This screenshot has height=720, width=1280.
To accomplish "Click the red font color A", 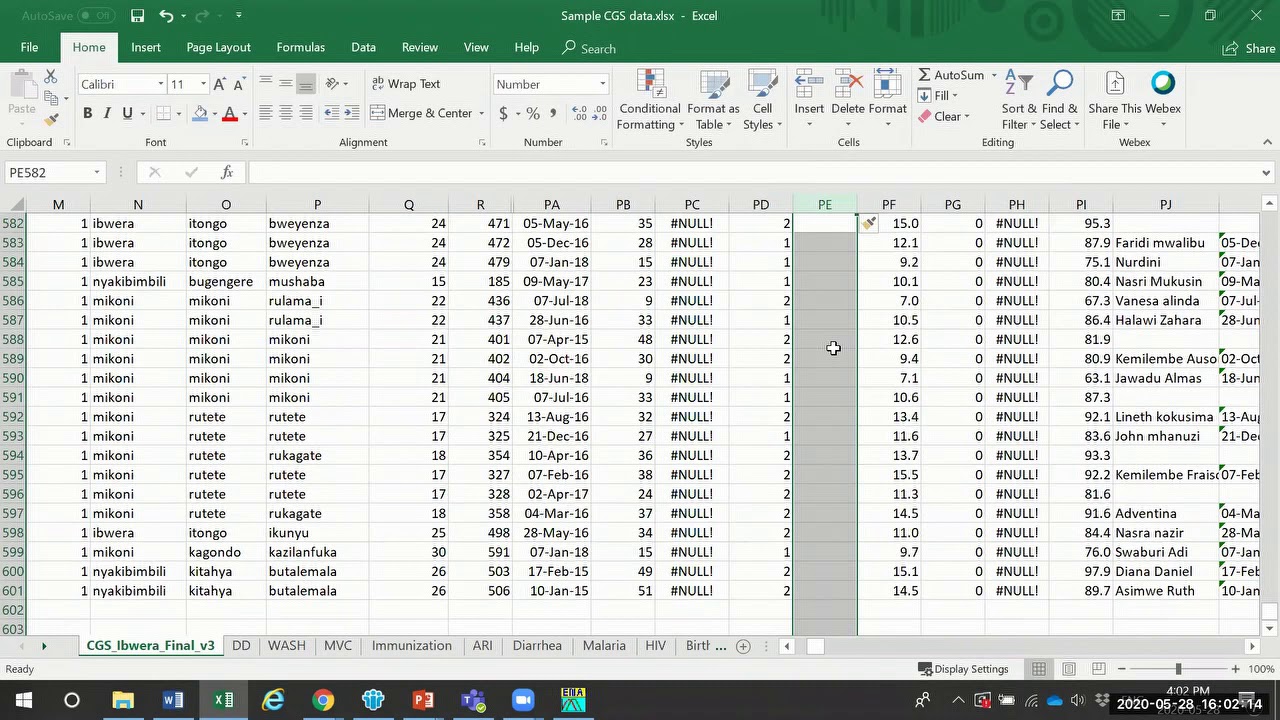I will click(x=229, y=114).
